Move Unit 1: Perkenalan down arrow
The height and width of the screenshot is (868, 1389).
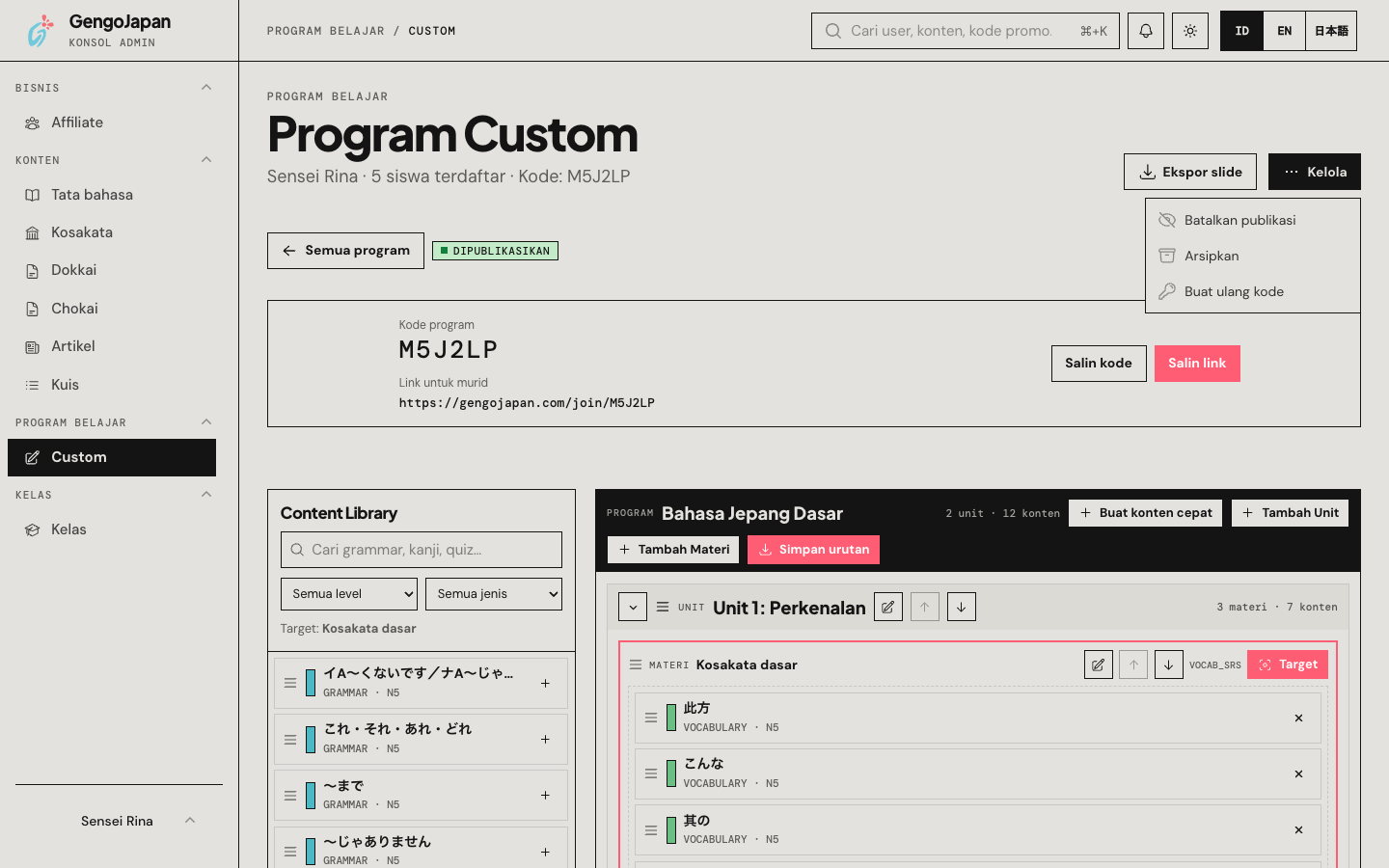(x=962, y=607)
